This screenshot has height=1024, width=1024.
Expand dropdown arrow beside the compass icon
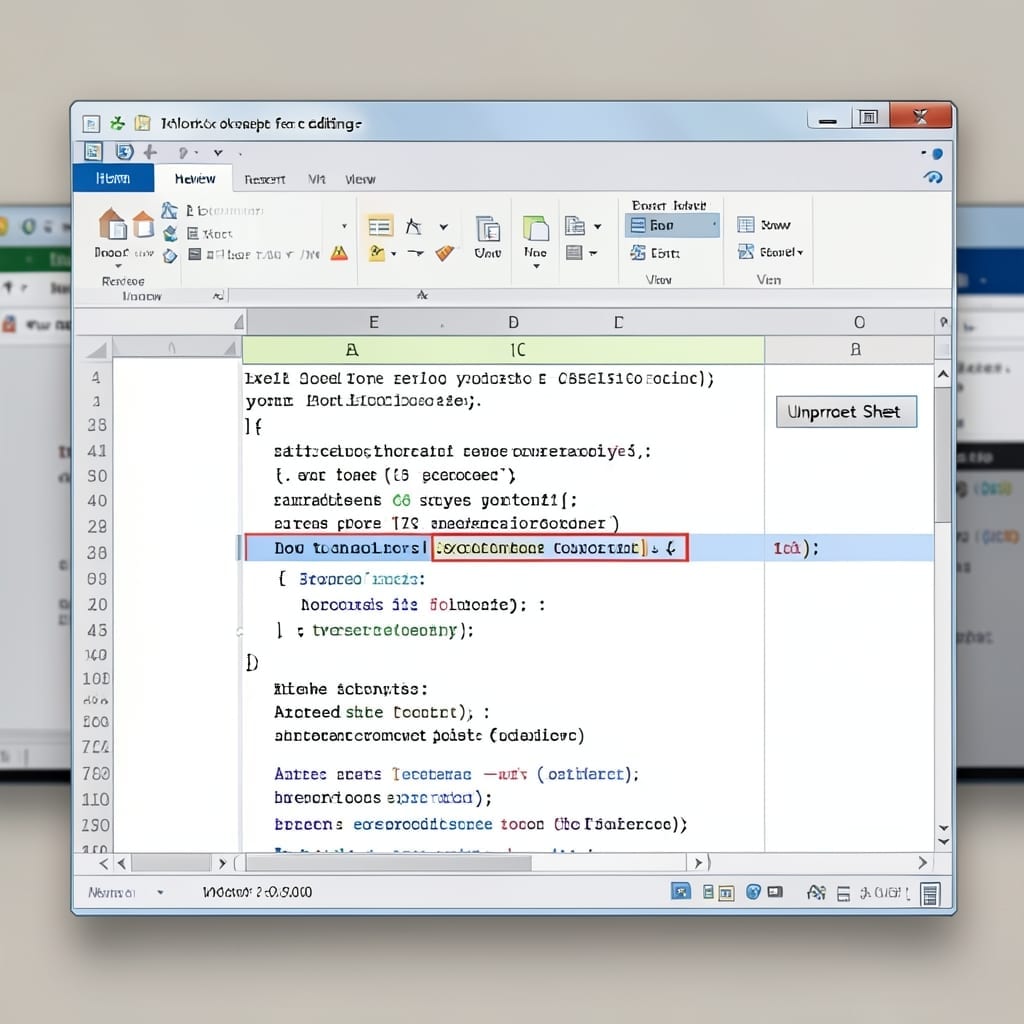pos(444,227)
